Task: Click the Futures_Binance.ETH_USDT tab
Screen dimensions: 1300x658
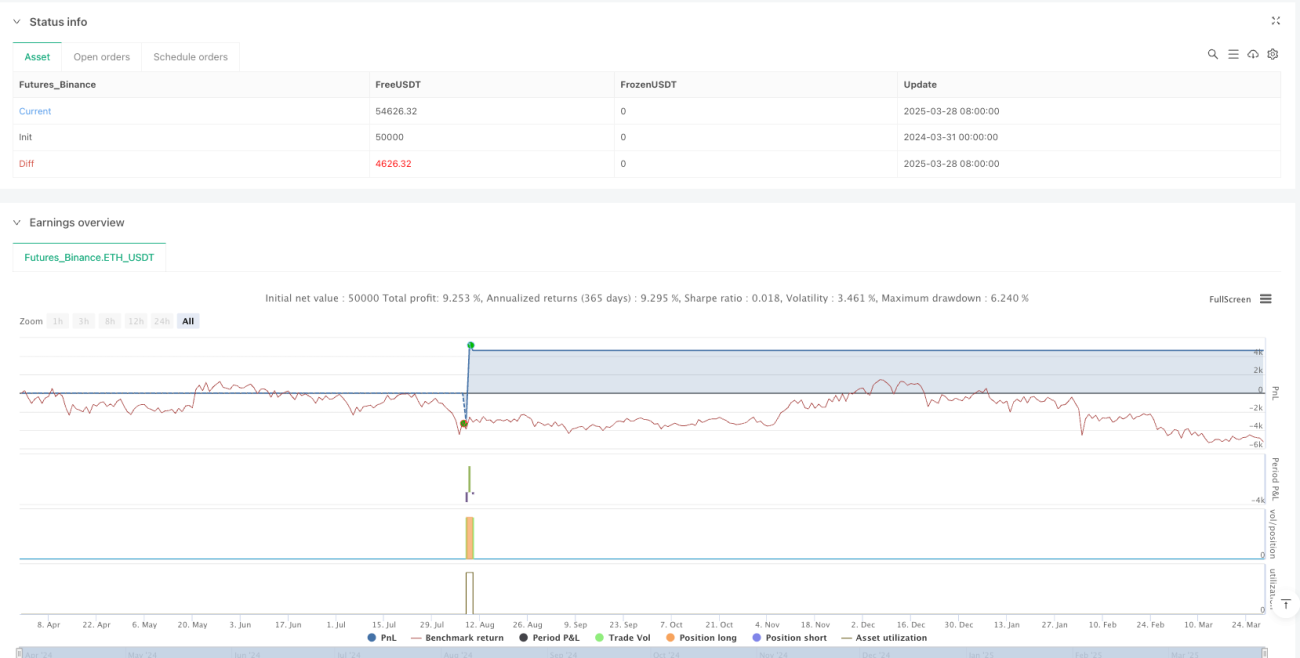Action: (89, 257)
